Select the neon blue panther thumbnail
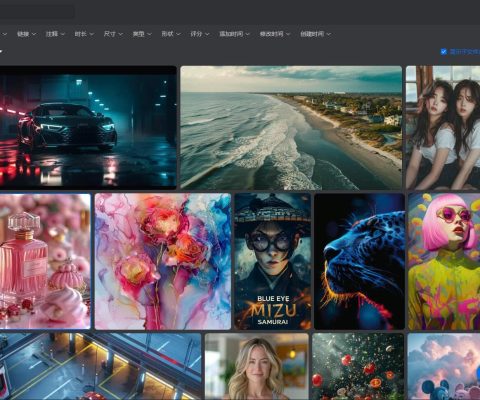The height and width of the screenshot is (400, 480). tap(359, 261)
